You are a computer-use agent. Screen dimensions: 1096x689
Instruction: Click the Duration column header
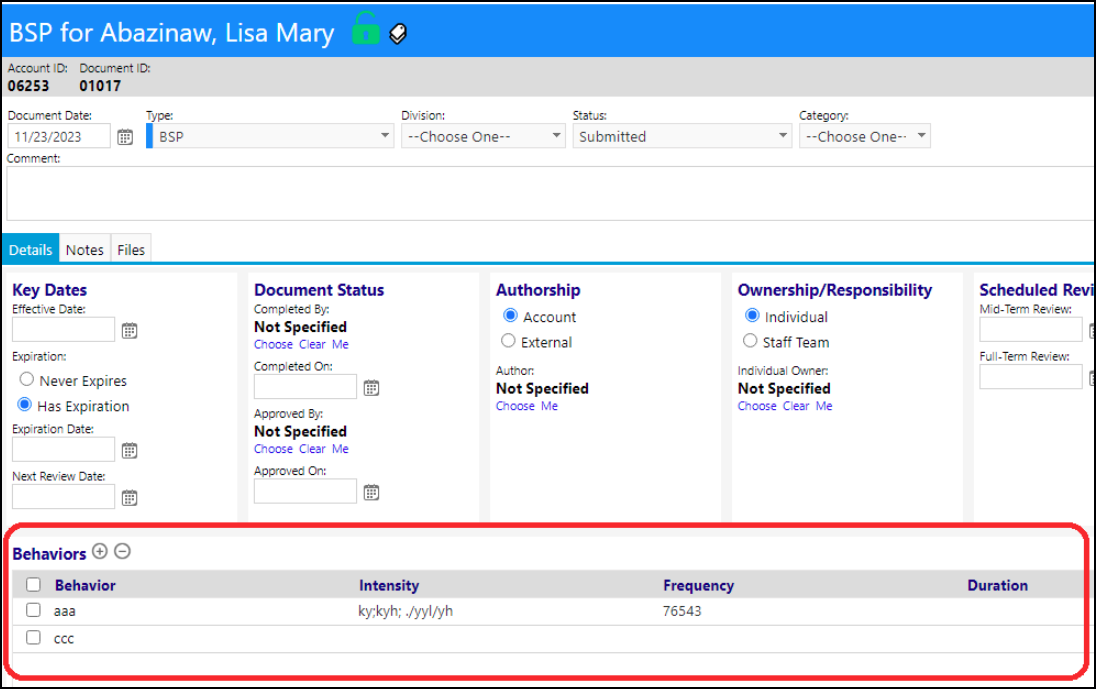(x=997, y=586)
